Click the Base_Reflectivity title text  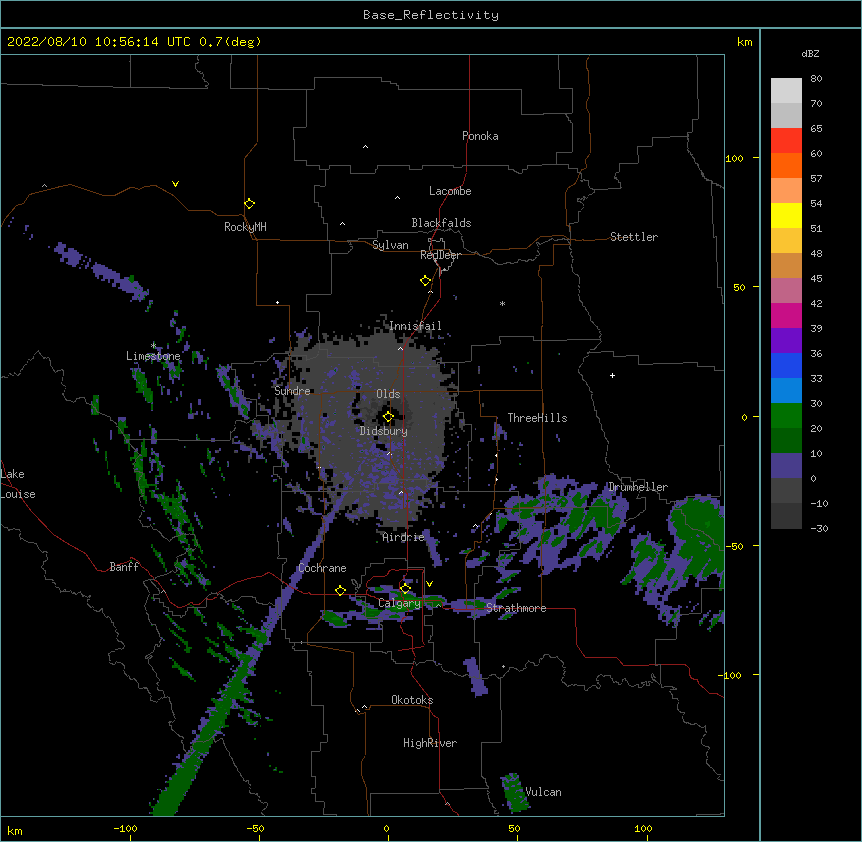coord(431,15)
